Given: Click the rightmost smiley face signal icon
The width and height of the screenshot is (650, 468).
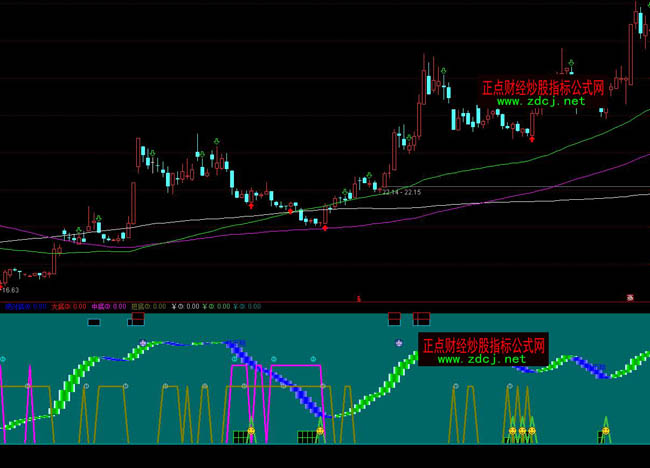Looking at the screenshot, I should tap(604, 431).
